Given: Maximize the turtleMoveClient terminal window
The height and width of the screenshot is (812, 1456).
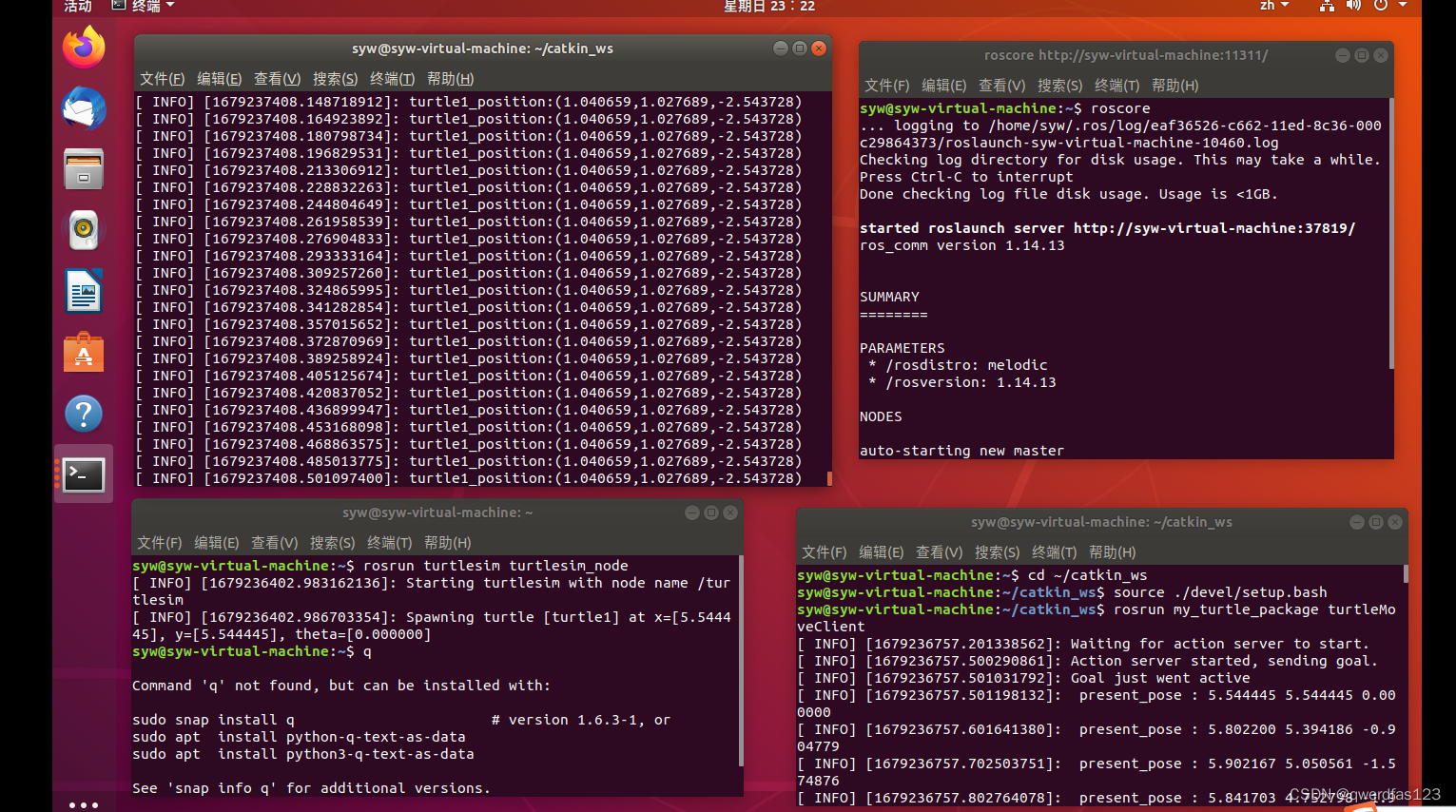Looking at the screenshot, I should [1376, 522].
